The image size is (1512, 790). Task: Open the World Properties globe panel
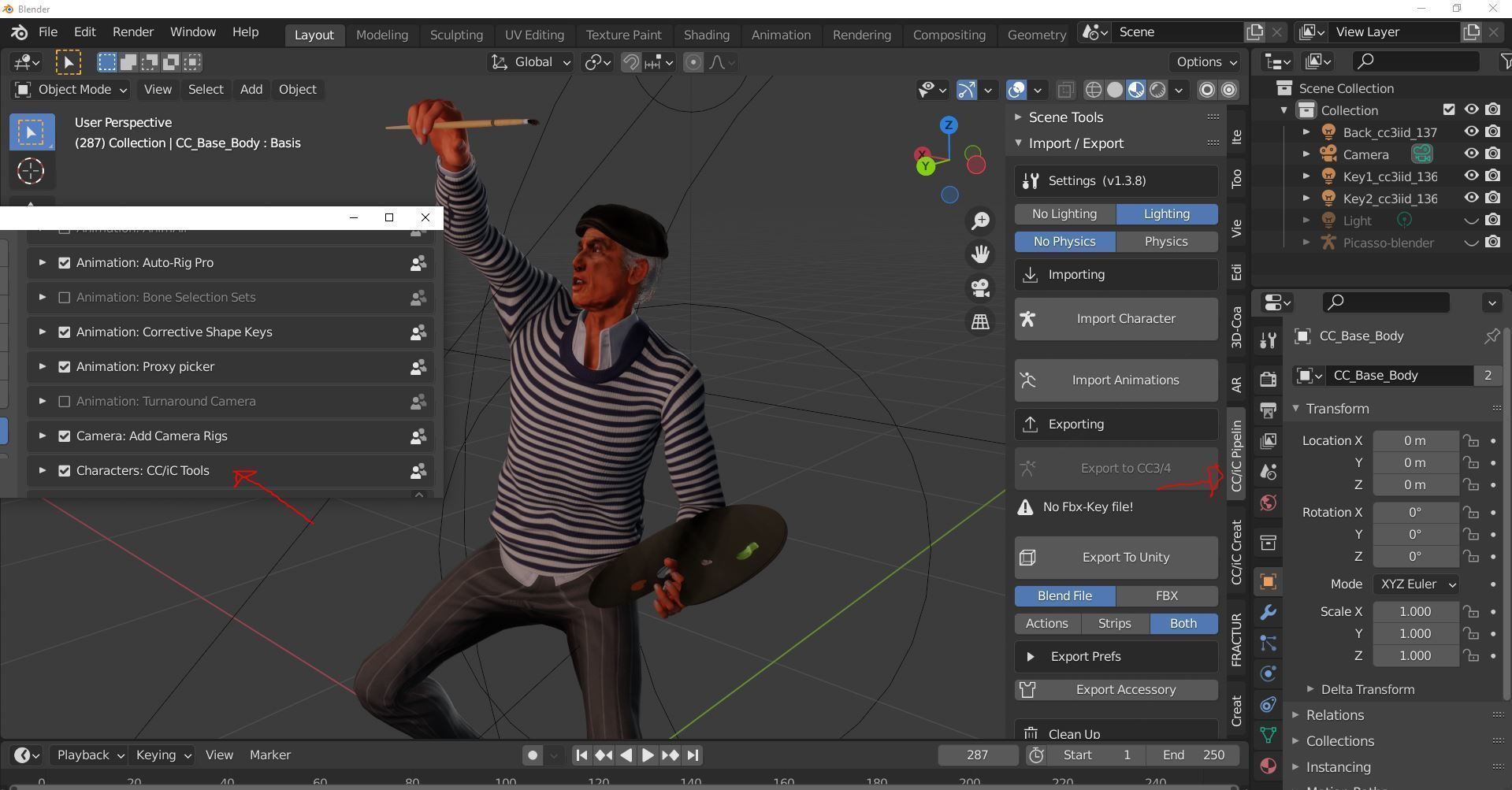click(1268, 503)
